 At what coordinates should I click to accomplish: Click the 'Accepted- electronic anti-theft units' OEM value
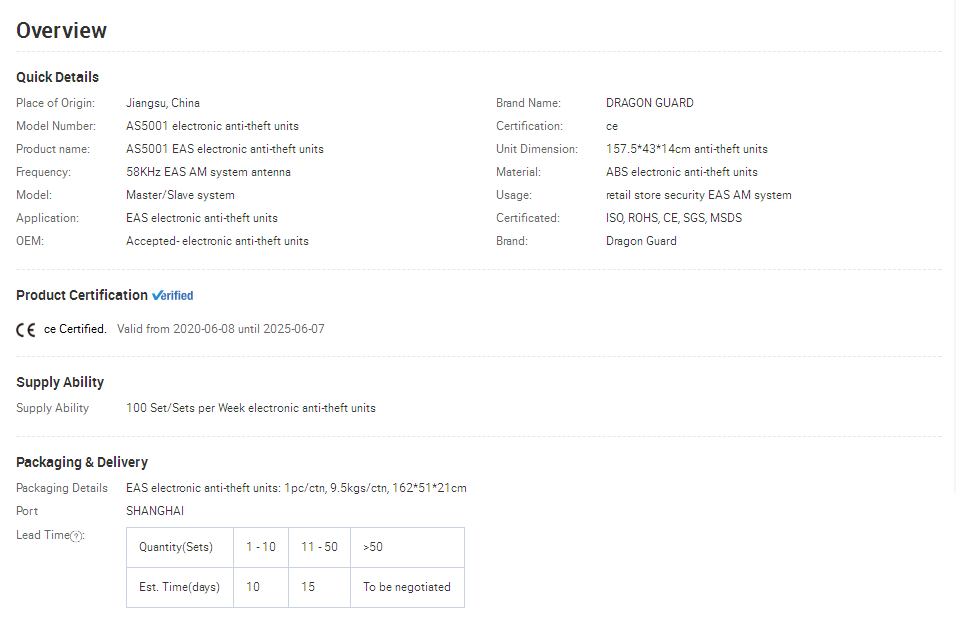click(x=217, y=241)
